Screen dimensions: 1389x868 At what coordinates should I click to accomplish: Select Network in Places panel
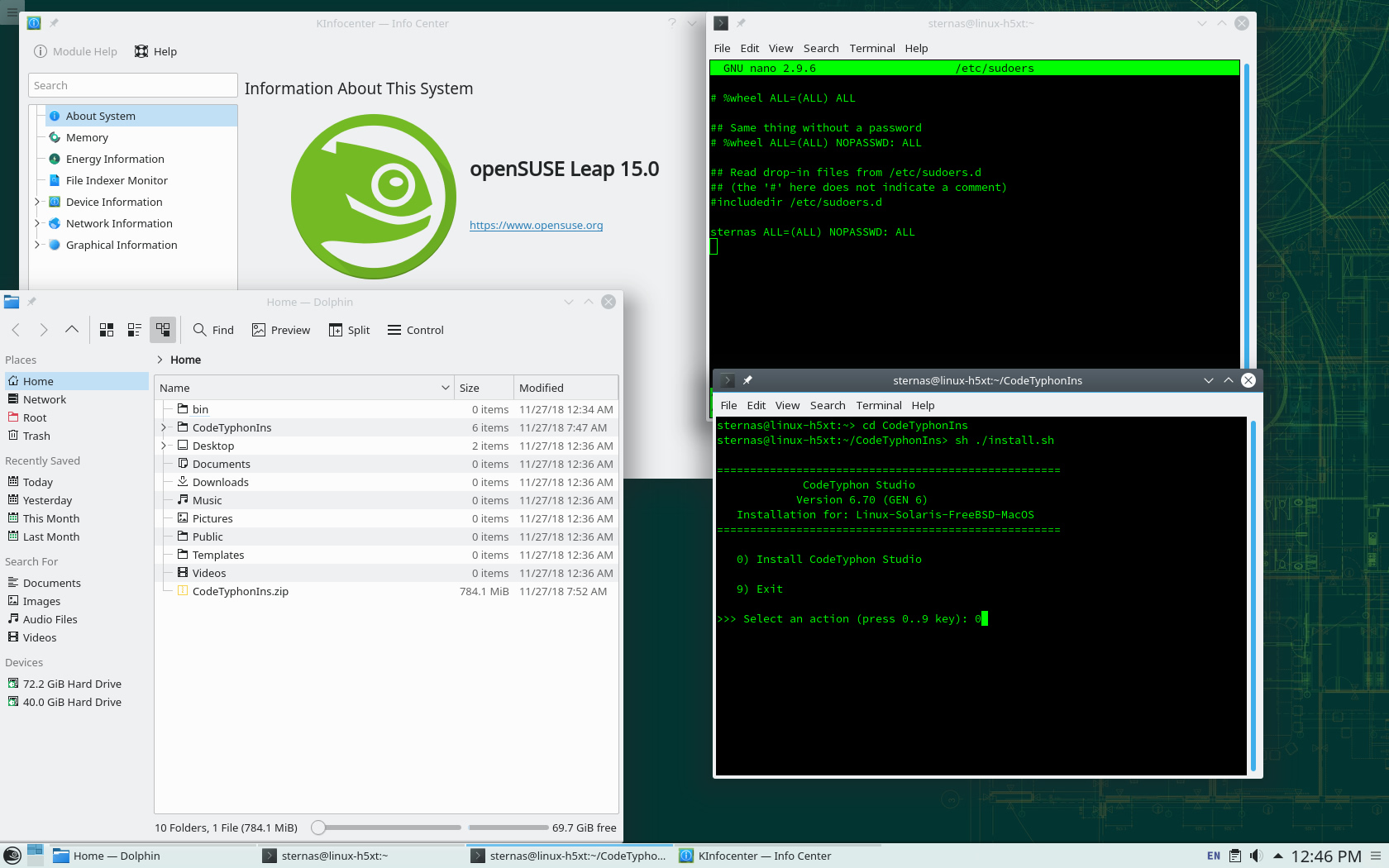click(x=77, y=399)
